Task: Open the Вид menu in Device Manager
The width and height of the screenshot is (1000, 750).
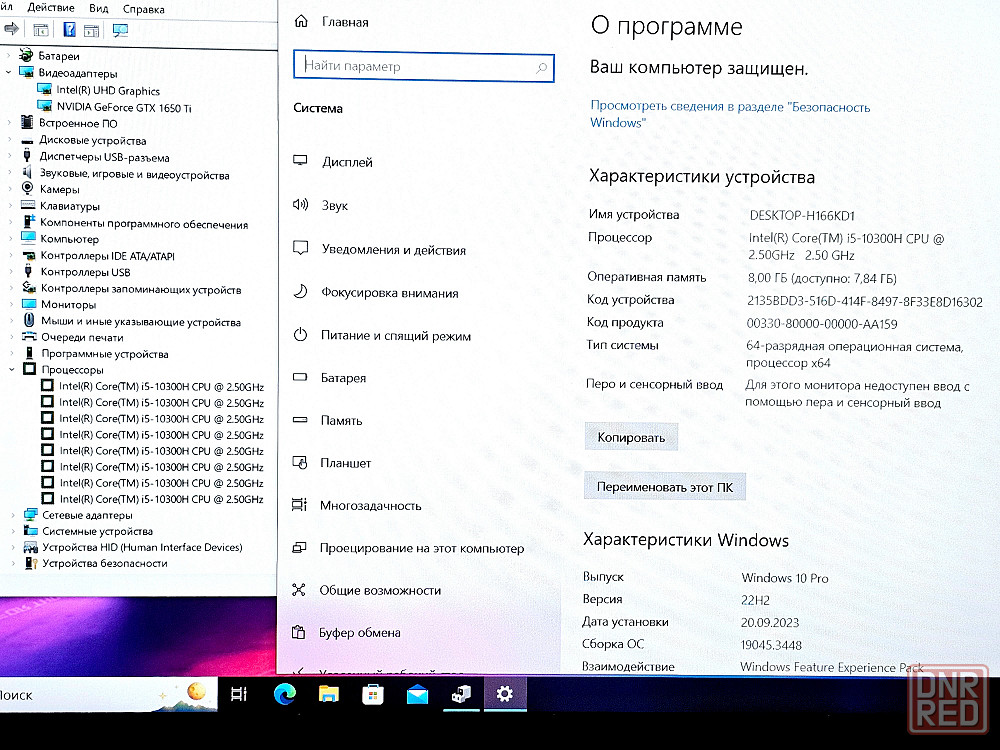Action: click(x=98, y=8)
